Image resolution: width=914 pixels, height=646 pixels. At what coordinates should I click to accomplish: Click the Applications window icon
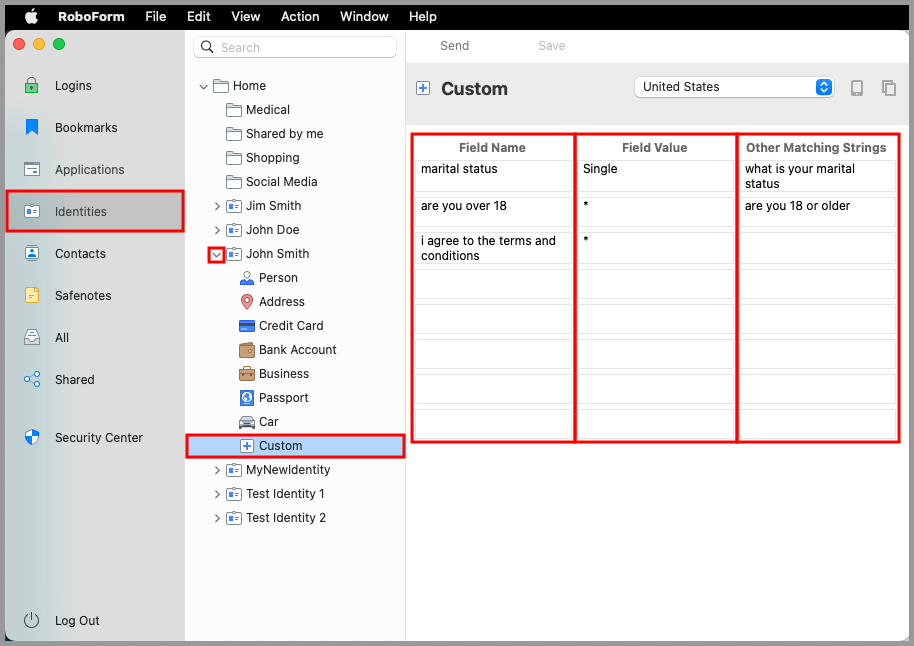click(x=31, y=169)
